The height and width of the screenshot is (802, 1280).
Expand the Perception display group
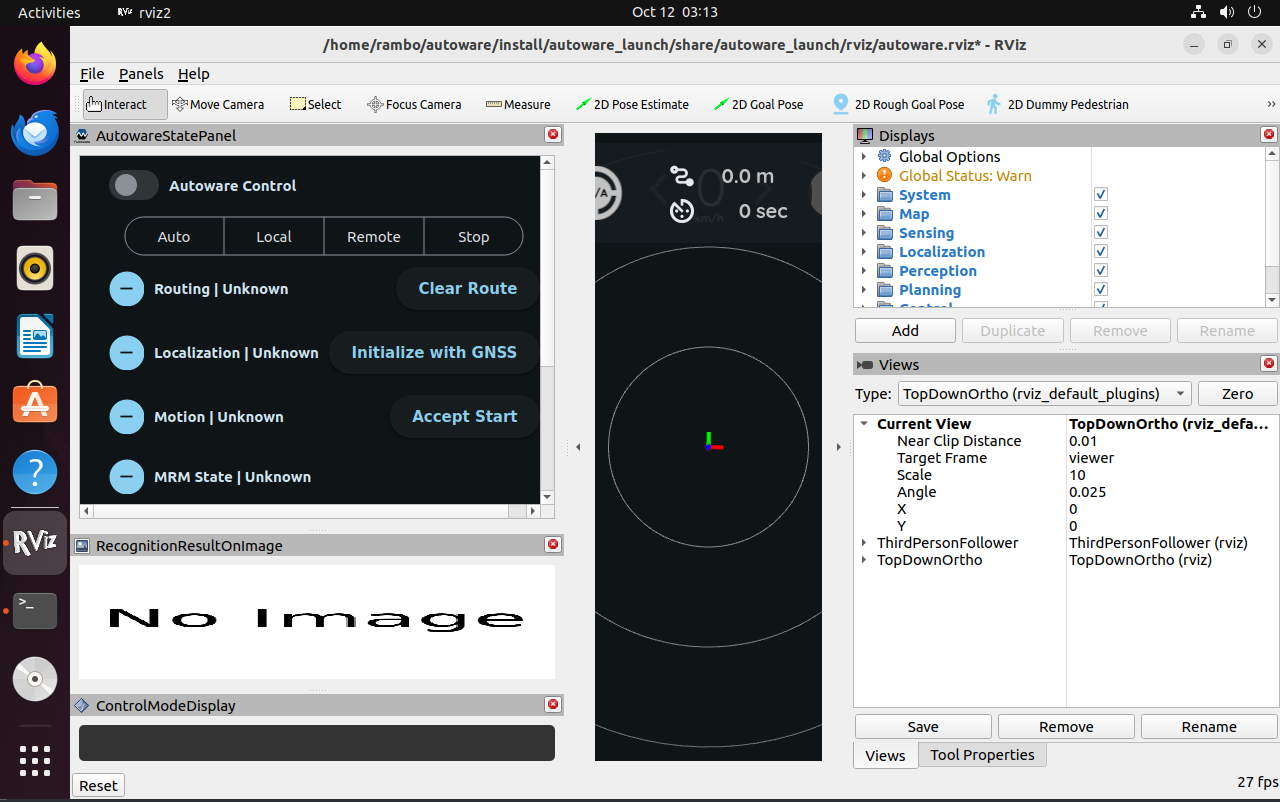tap(864, 271)
